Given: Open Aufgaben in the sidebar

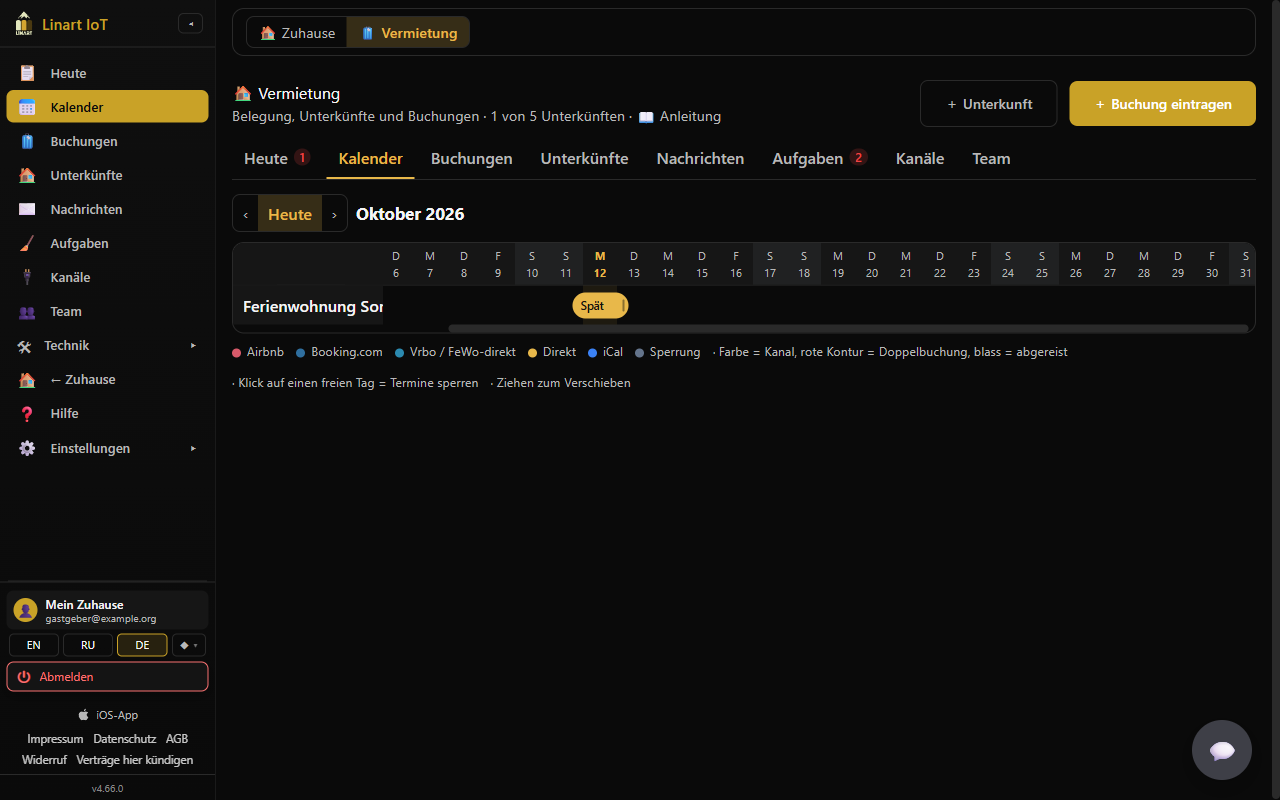Looking at the screenshot, I should (107, 243).
